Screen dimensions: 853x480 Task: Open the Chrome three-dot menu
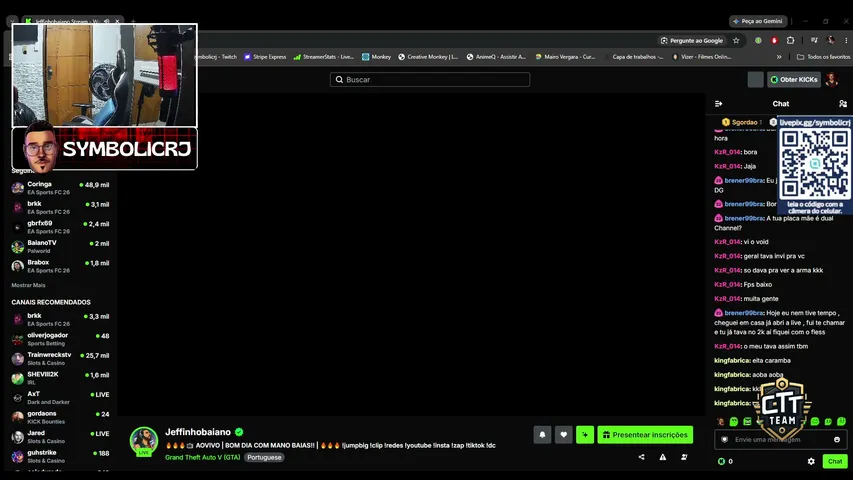(846, 40)
